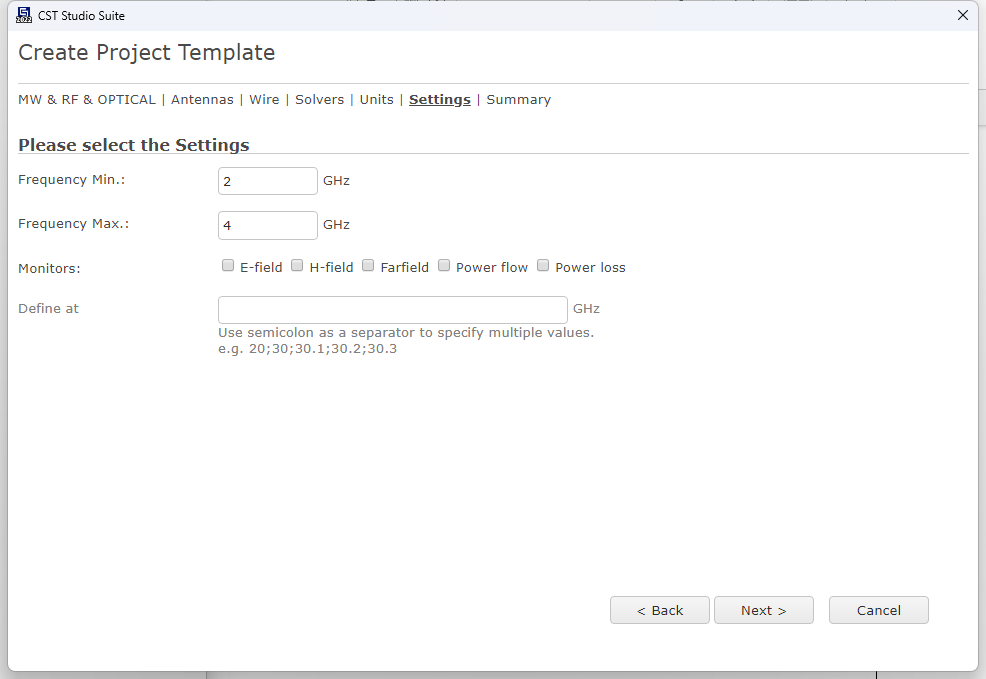Viewport: 986px width, 679px height.
Task: Click the 'Create Project Template' title text
Action: point(147,52)
